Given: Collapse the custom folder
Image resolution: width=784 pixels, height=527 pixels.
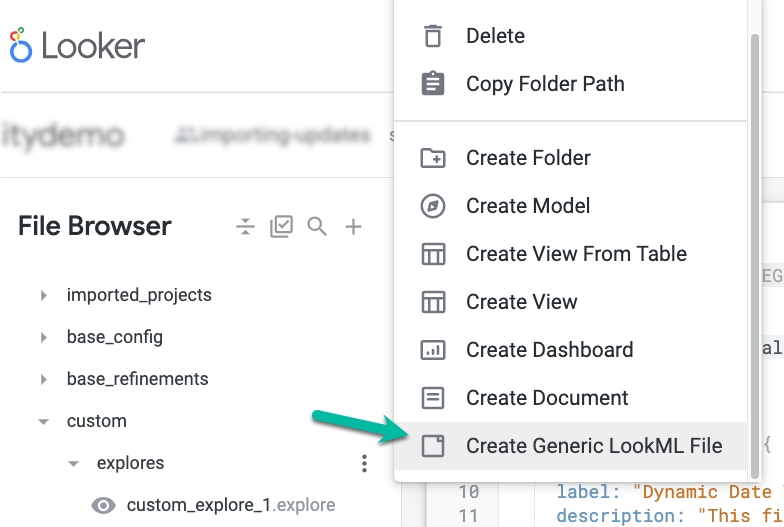Looking at the screenshot, I should pos(43,422).
